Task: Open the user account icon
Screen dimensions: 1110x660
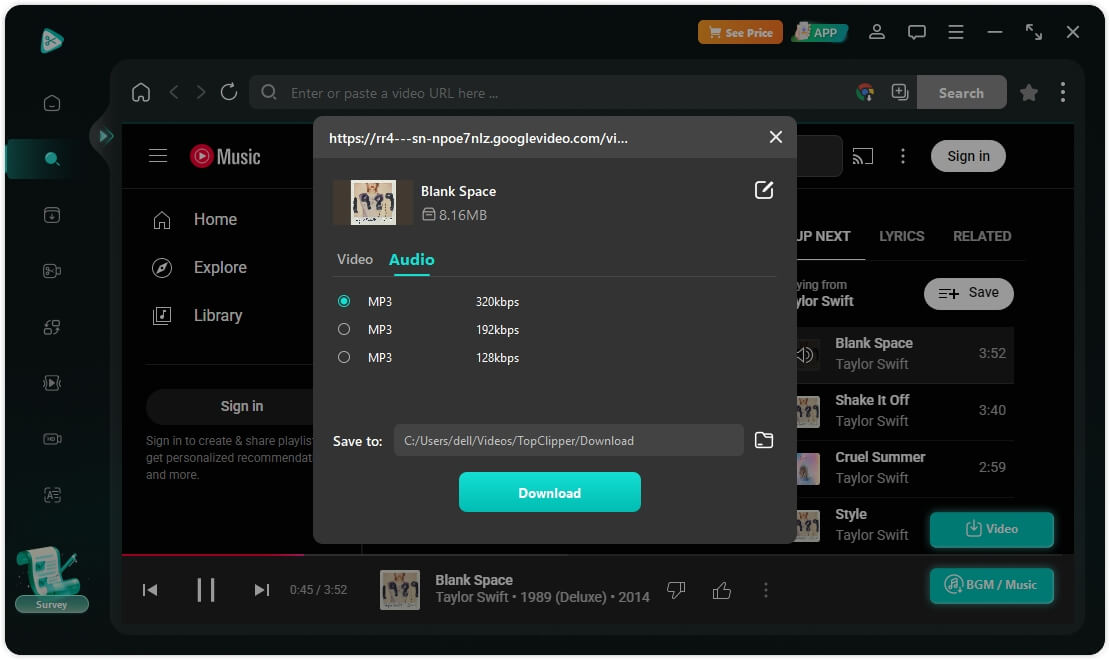Action: point(876,32)
